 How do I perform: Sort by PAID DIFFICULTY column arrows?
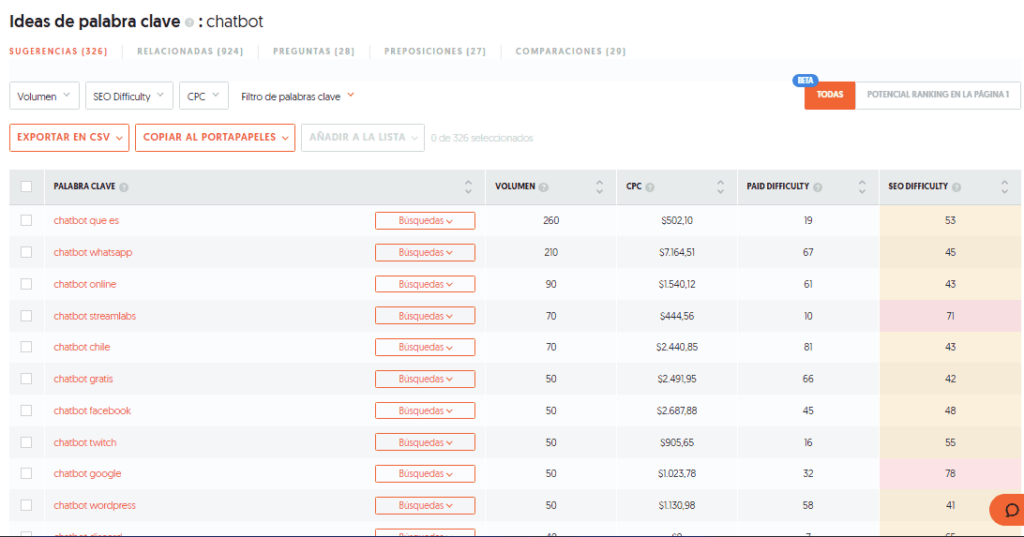862,187
